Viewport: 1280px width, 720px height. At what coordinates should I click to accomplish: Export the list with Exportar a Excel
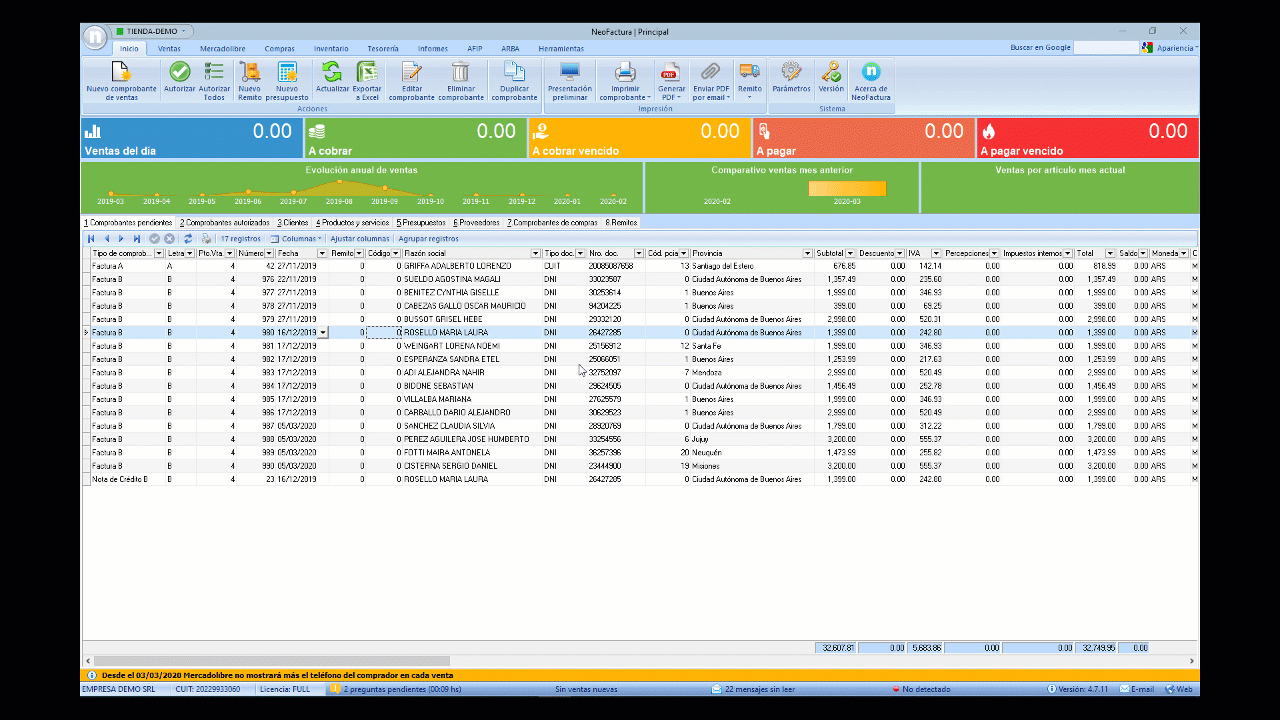coord(367,72)
